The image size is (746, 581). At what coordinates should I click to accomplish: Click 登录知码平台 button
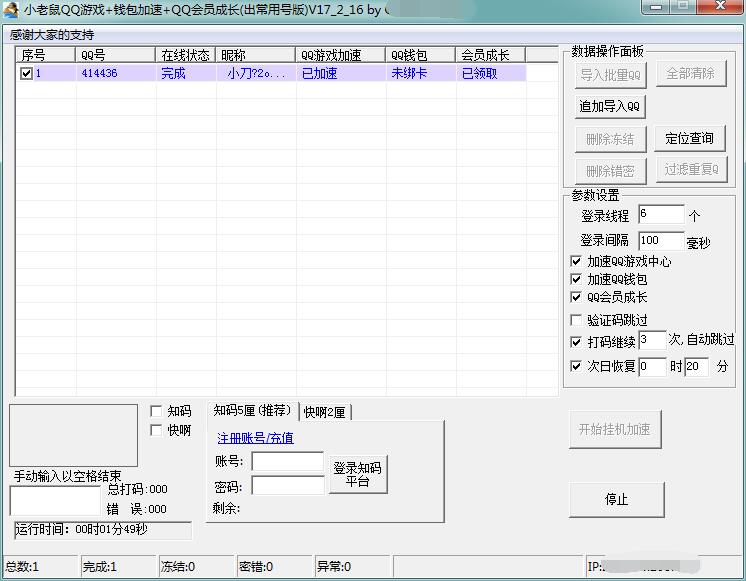358,474
